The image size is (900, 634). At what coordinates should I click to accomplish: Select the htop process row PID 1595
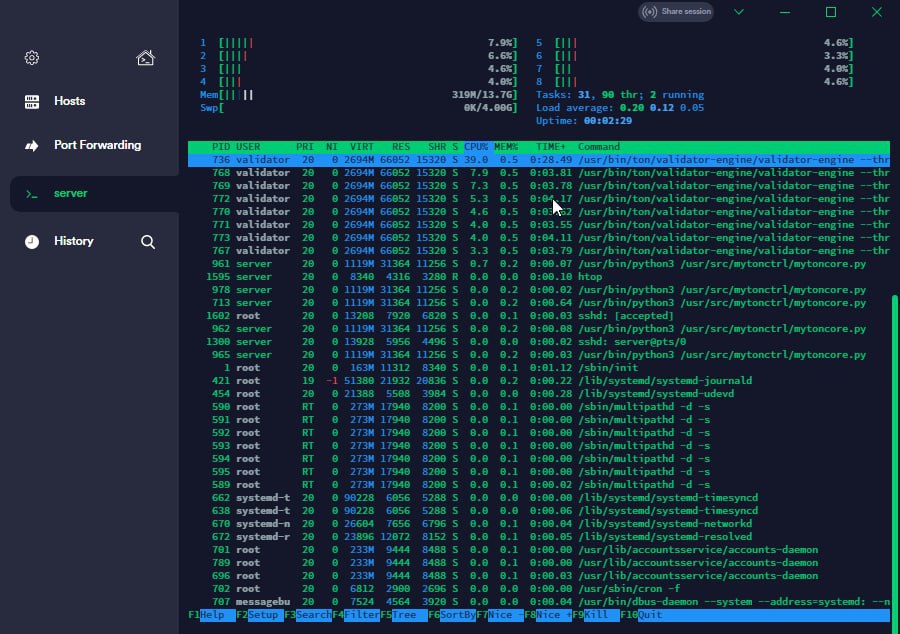(x=539, y=277)
